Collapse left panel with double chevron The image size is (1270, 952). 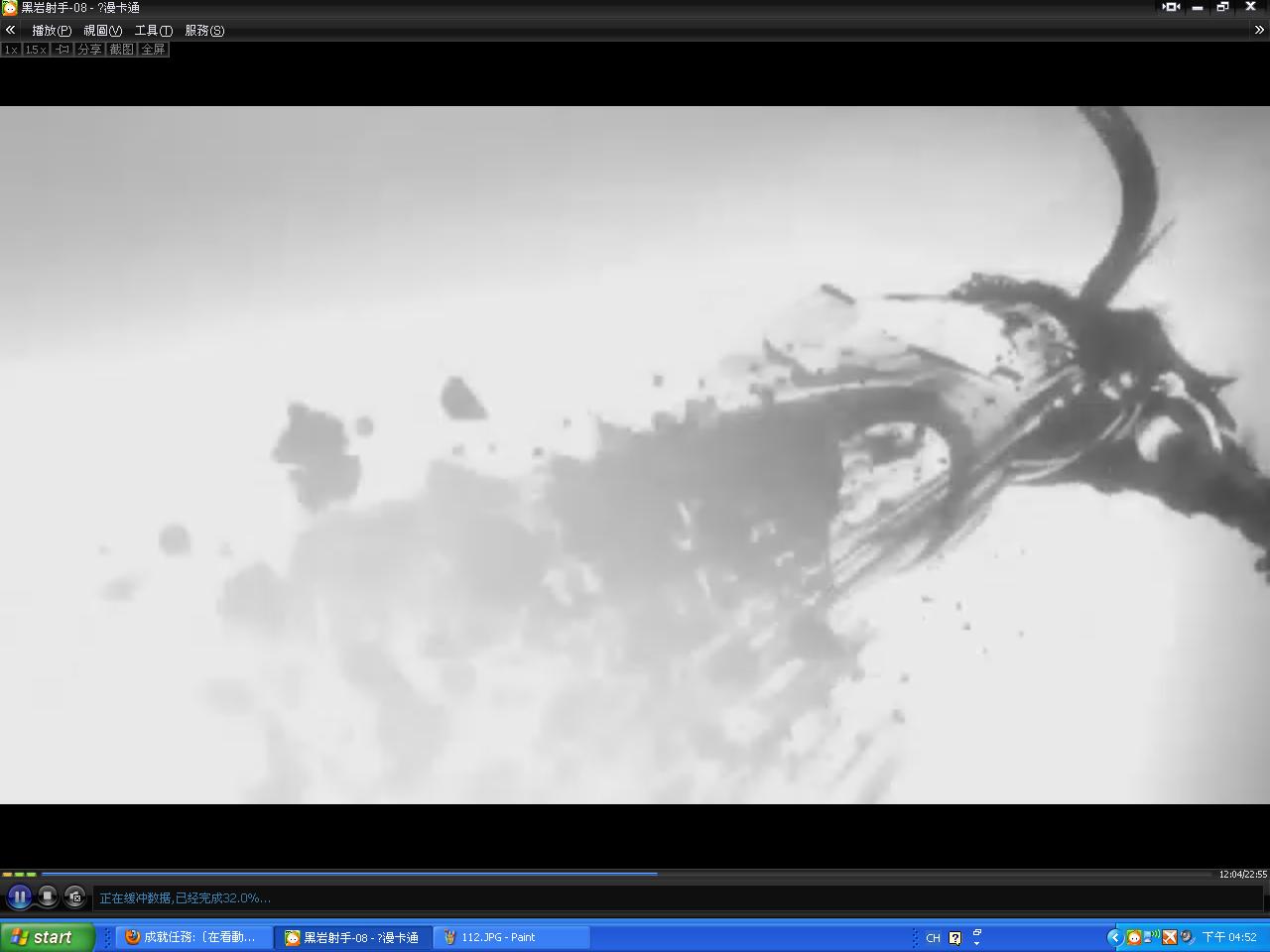coord(10,30)
